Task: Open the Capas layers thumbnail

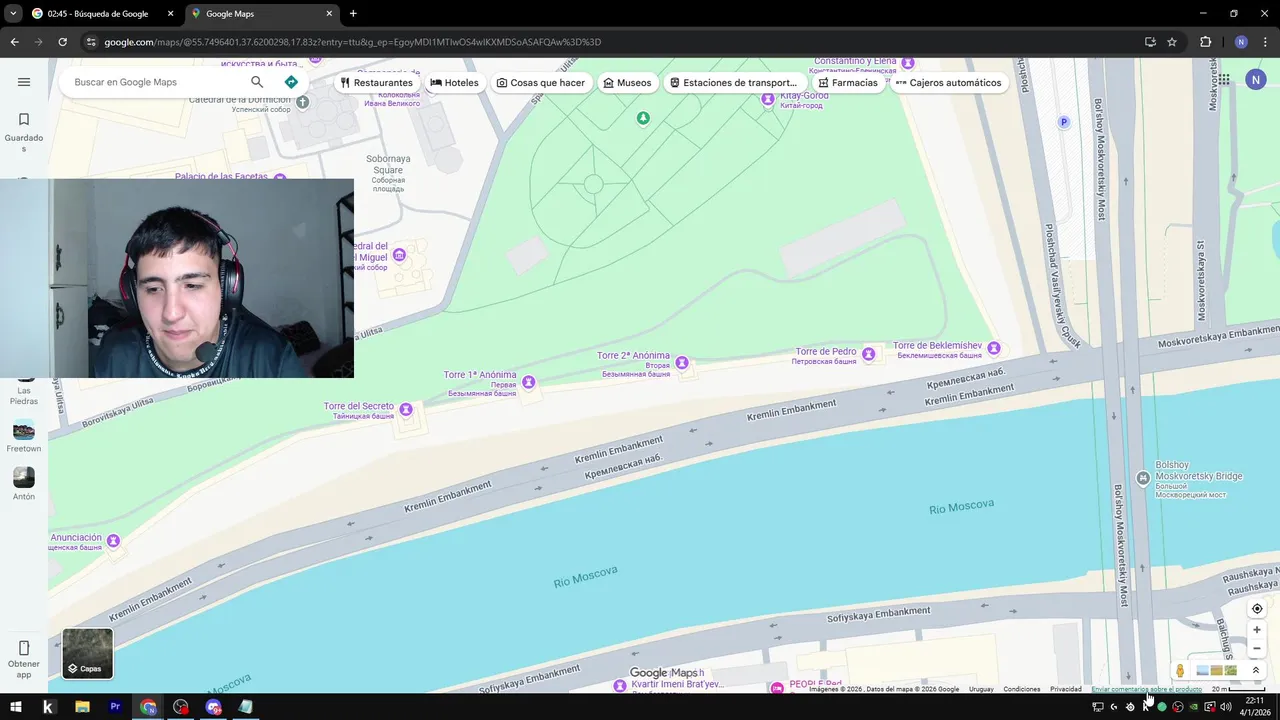Action: click(87, 653)
